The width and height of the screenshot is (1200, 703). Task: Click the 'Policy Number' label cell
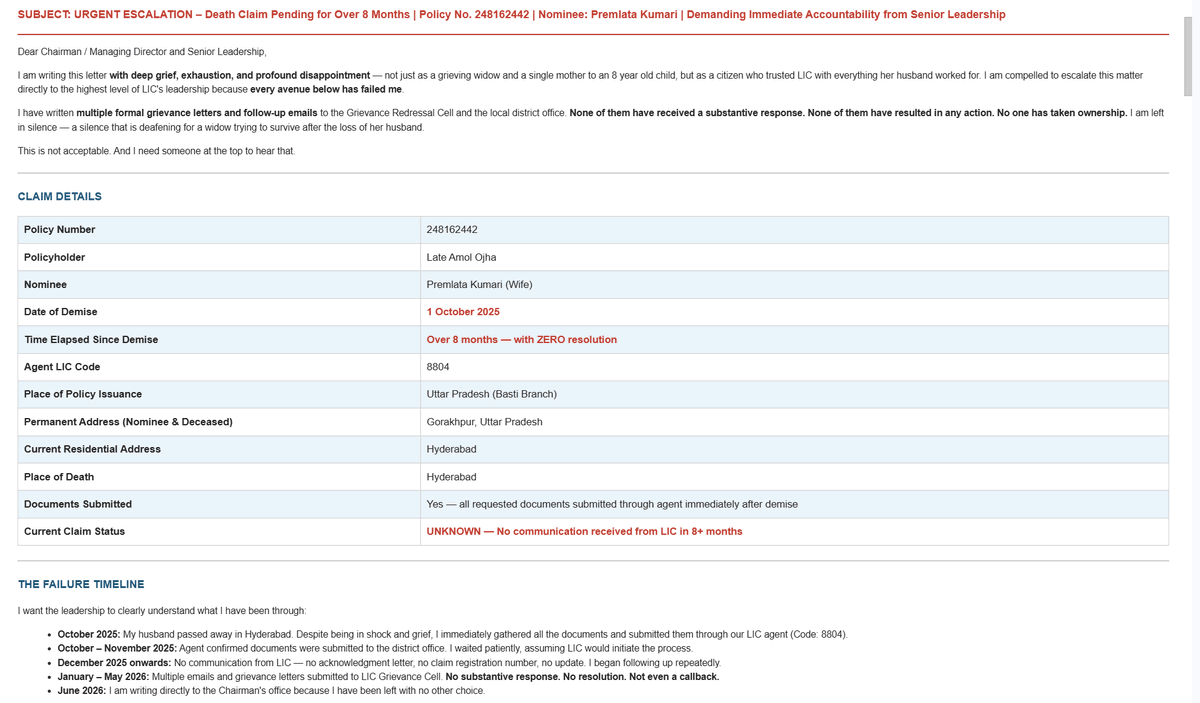pyautogui.click(x=219, y=230)
